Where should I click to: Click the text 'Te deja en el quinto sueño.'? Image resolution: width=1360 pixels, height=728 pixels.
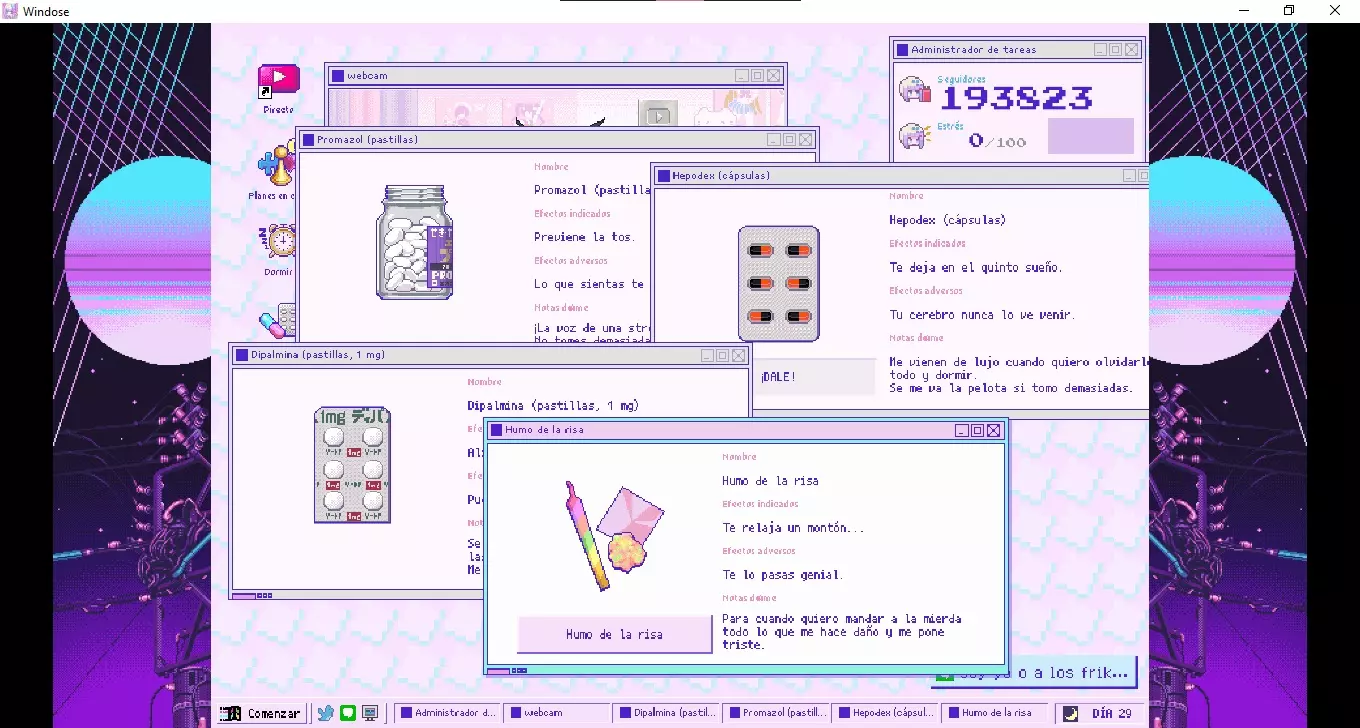click(x=976, y=268)
